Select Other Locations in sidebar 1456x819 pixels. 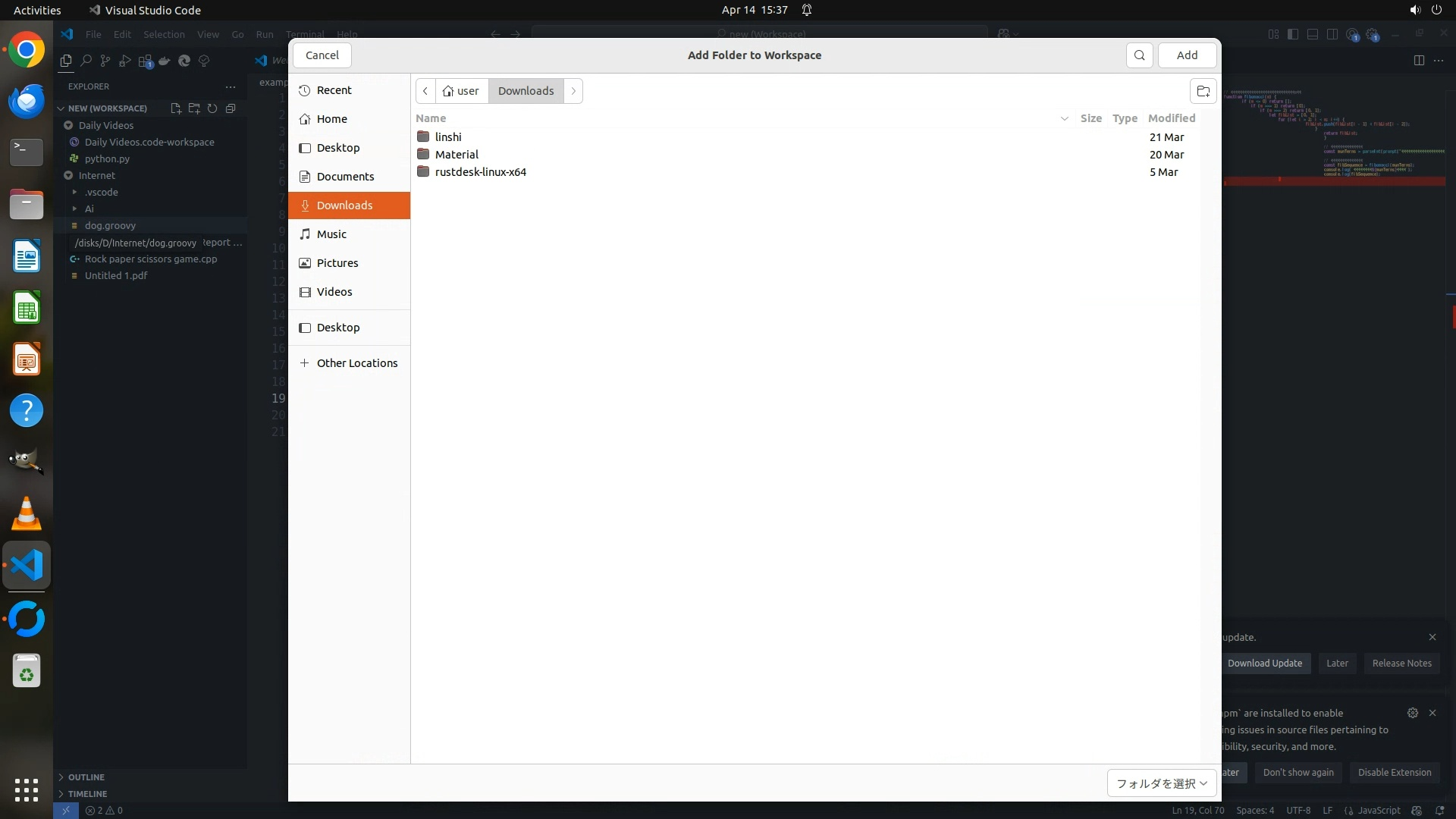pos(356,363)
